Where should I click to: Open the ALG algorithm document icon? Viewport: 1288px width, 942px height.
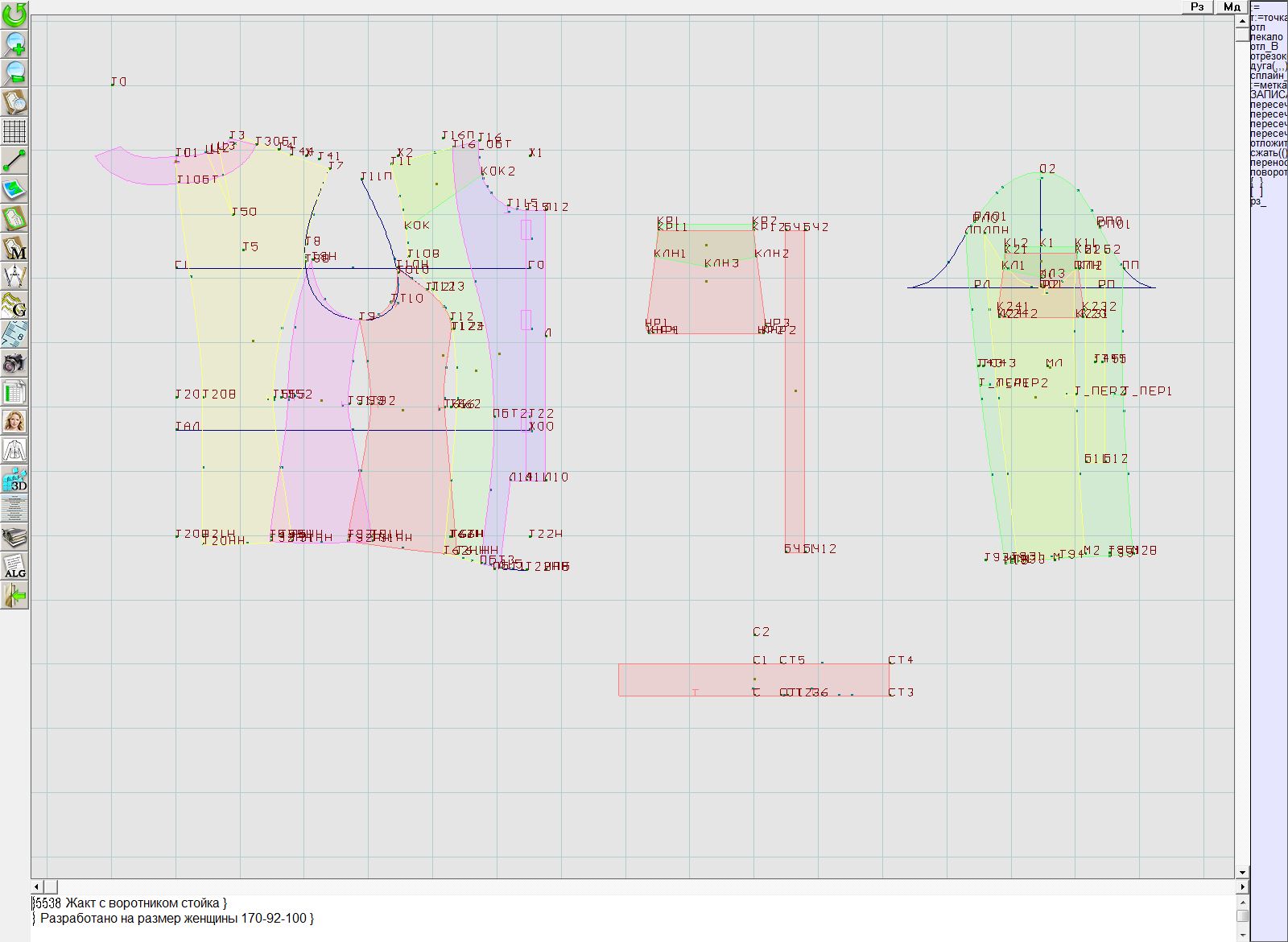14,567
